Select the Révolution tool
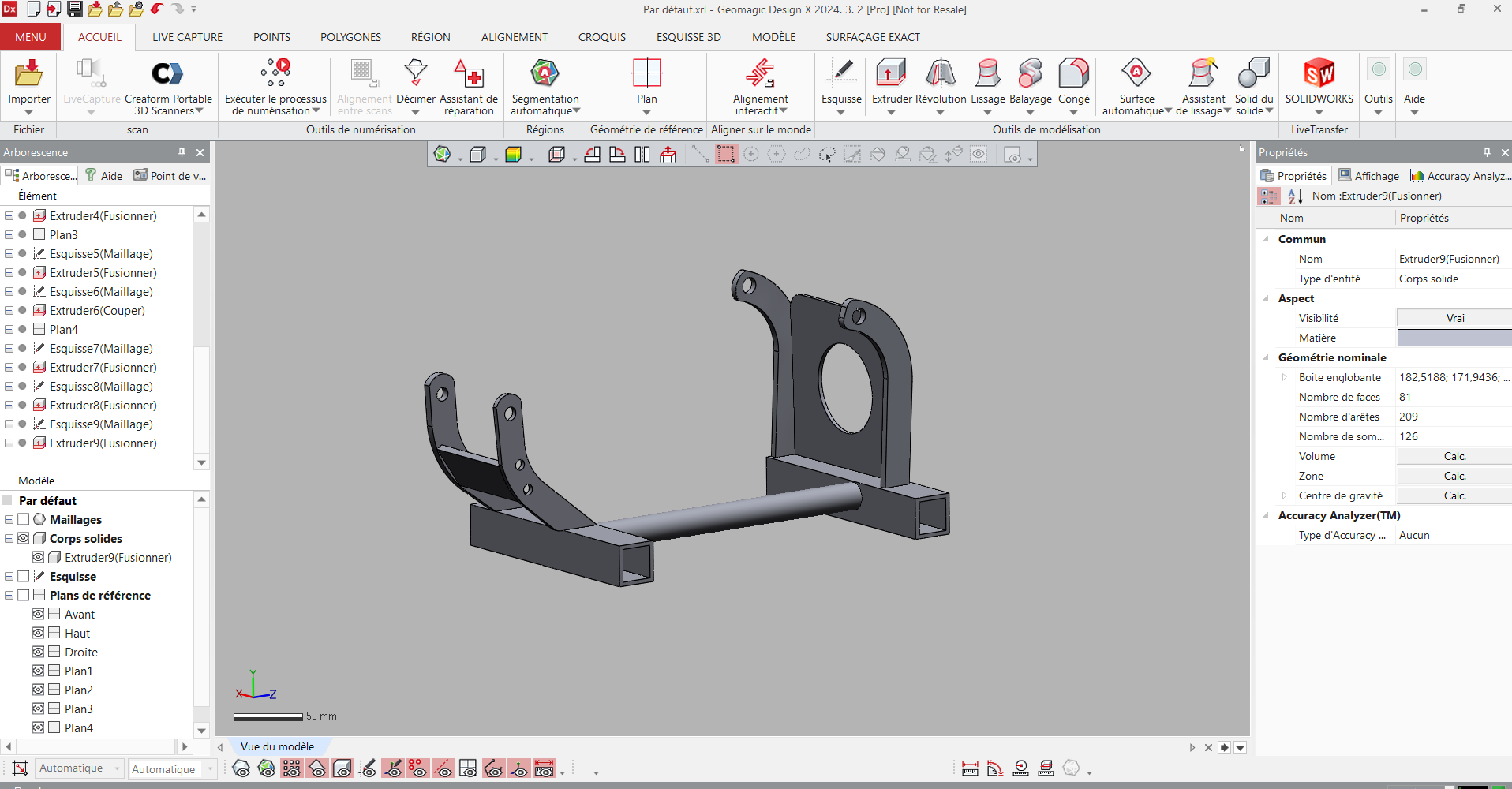The image size is (1512, 789). (941, 73)
